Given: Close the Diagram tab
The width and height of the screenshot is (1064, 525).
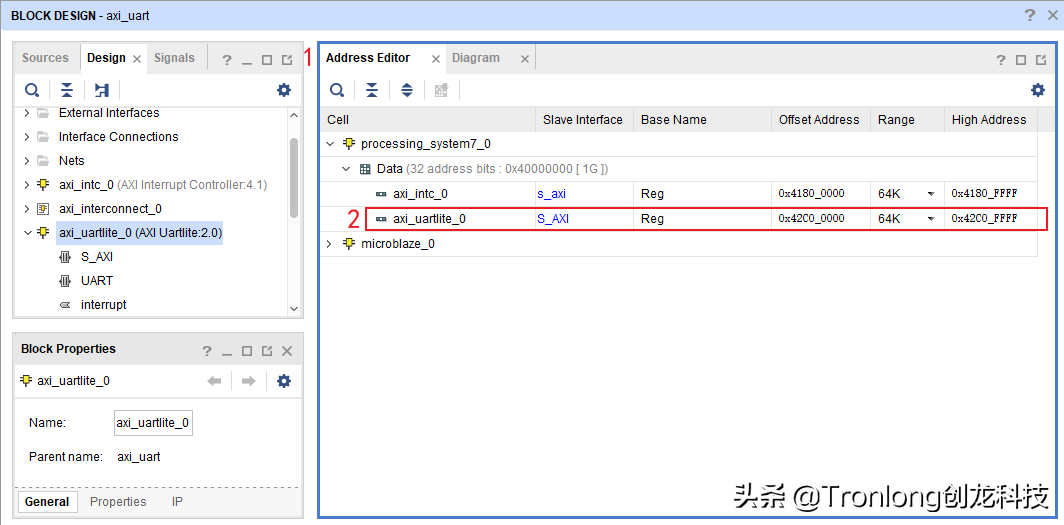Looking at the screenshot, I should 525,59.
